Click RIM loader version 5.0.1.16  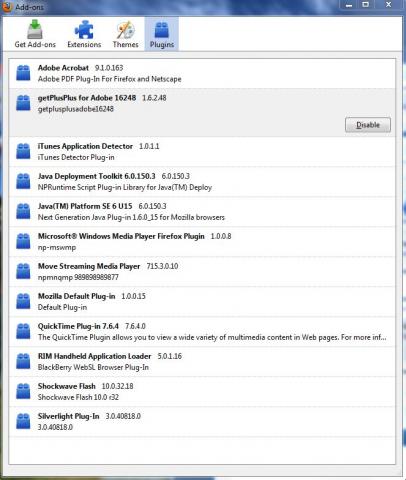click(x=170, y=356)
